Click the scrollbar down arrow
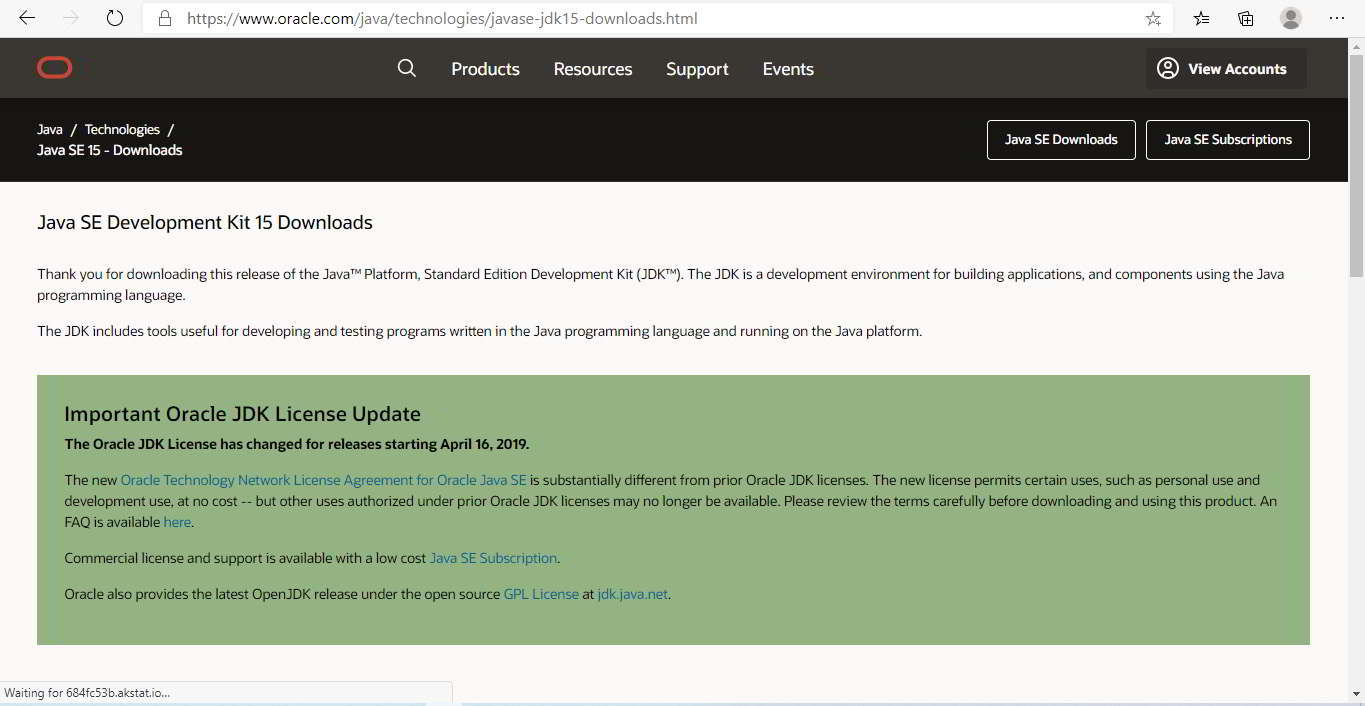The image size is (1365, 706). (1356, 693)
